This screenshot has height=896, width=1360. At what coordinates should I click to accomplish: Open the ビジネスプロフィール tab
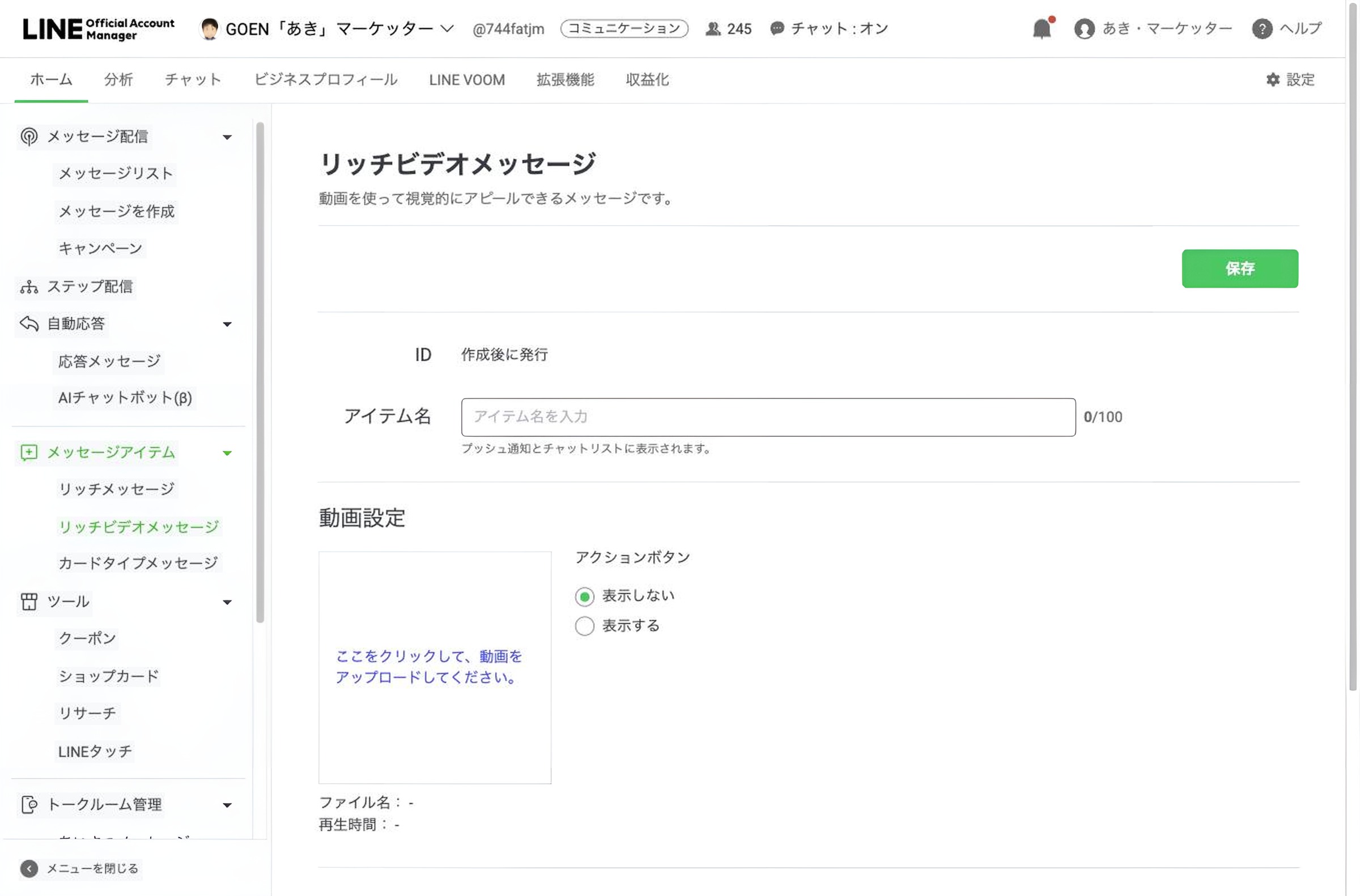point(326,80)
